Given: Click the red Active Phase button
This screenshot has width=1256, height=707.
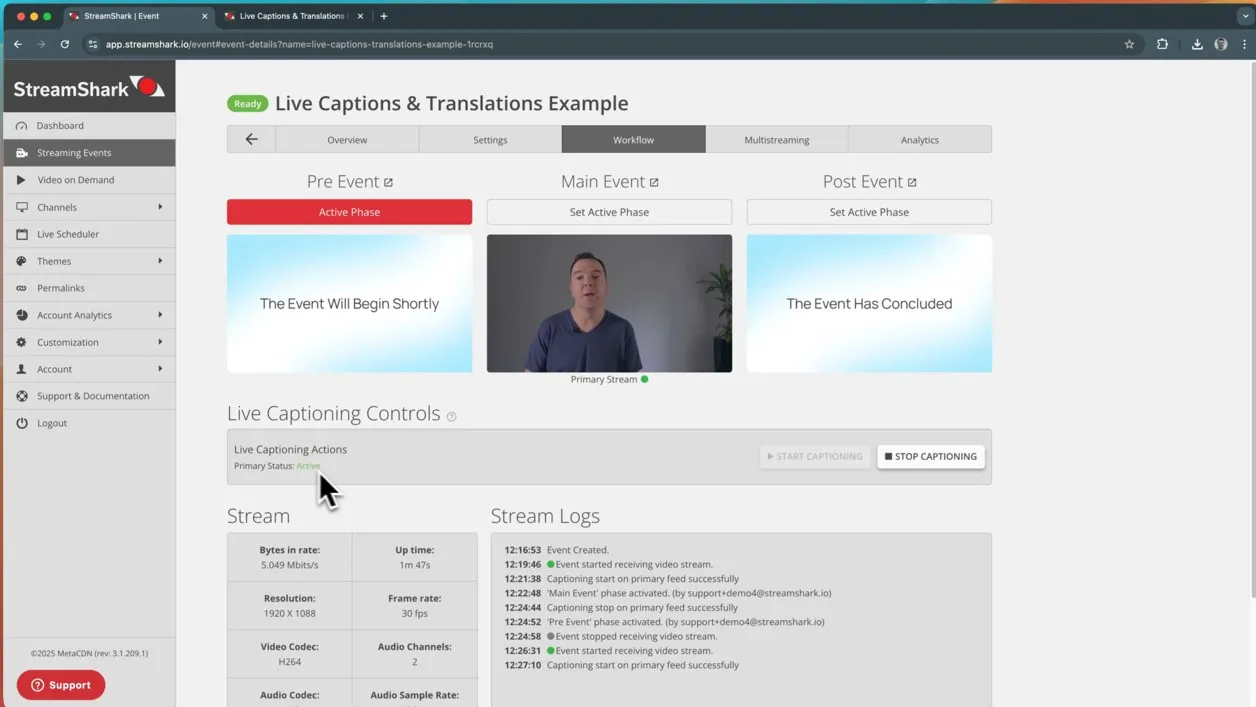Looking at the screenshot, I should pos(349,212).
